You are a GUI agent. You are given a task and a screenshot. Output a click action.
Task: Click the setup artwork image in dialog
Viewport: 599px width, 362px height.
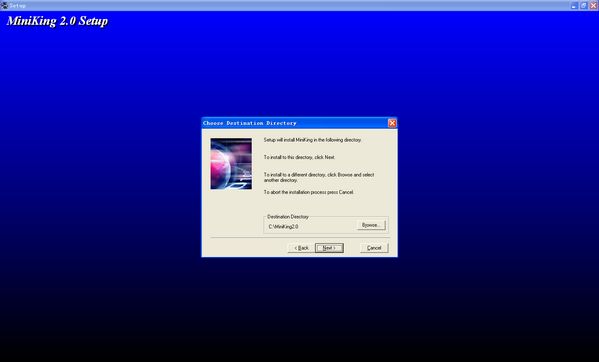tap(231, 163)
